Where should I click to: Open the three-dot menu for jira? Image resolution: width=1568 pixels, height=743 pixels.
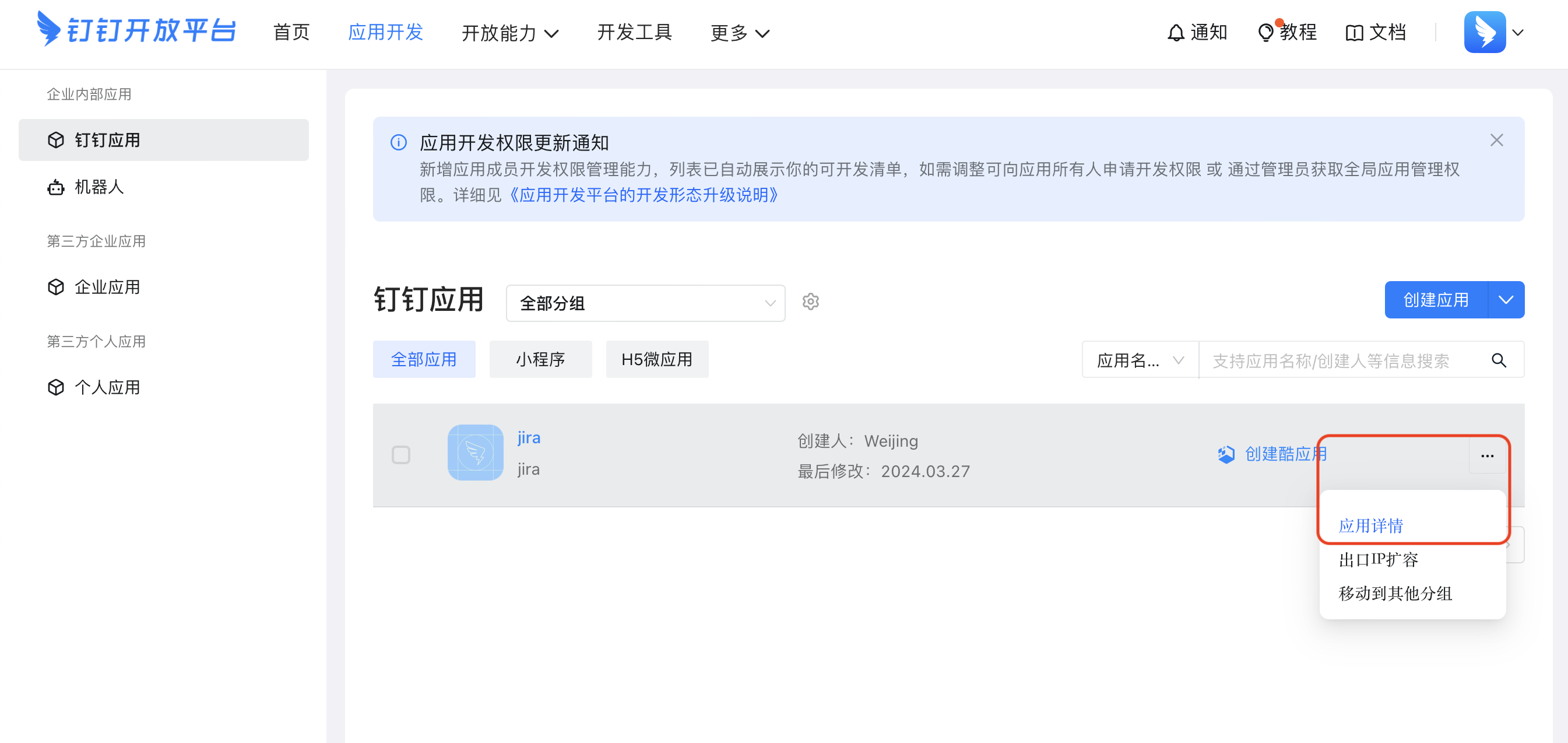[1487, 456]
